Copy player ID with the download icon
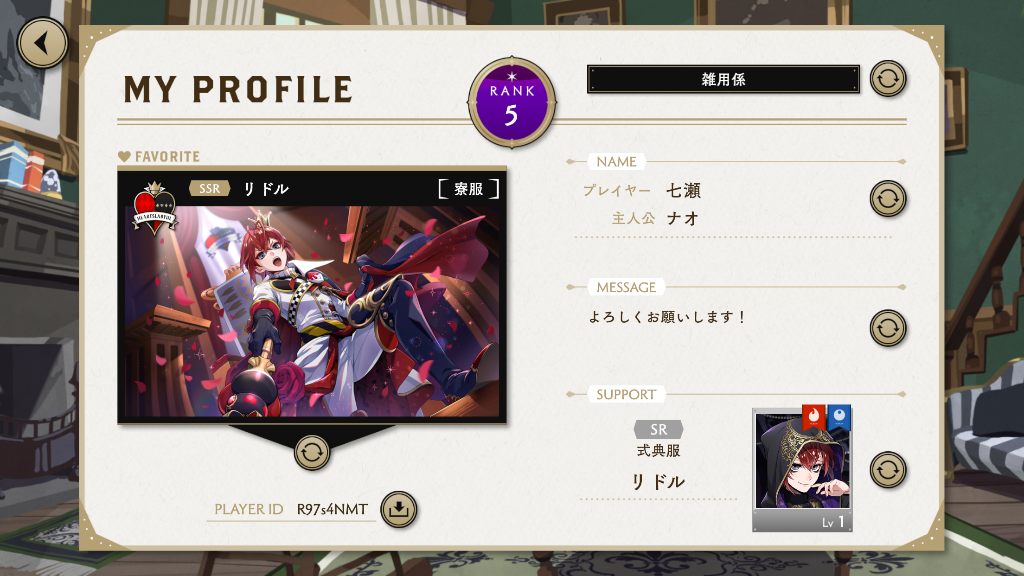 tap(398, 509)
